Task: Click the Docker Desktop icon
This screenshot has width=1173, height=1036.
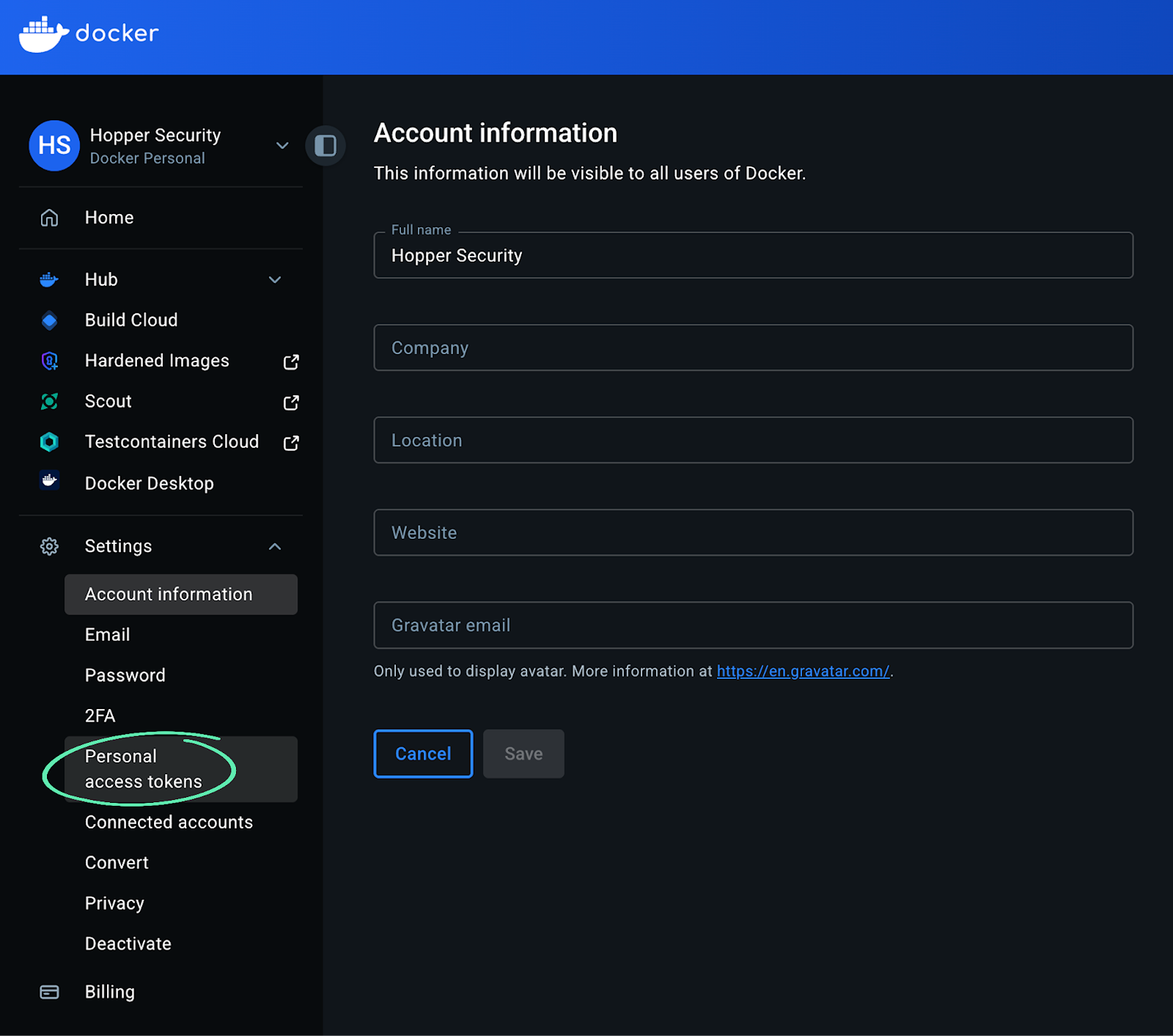Action: click(49, 481)
